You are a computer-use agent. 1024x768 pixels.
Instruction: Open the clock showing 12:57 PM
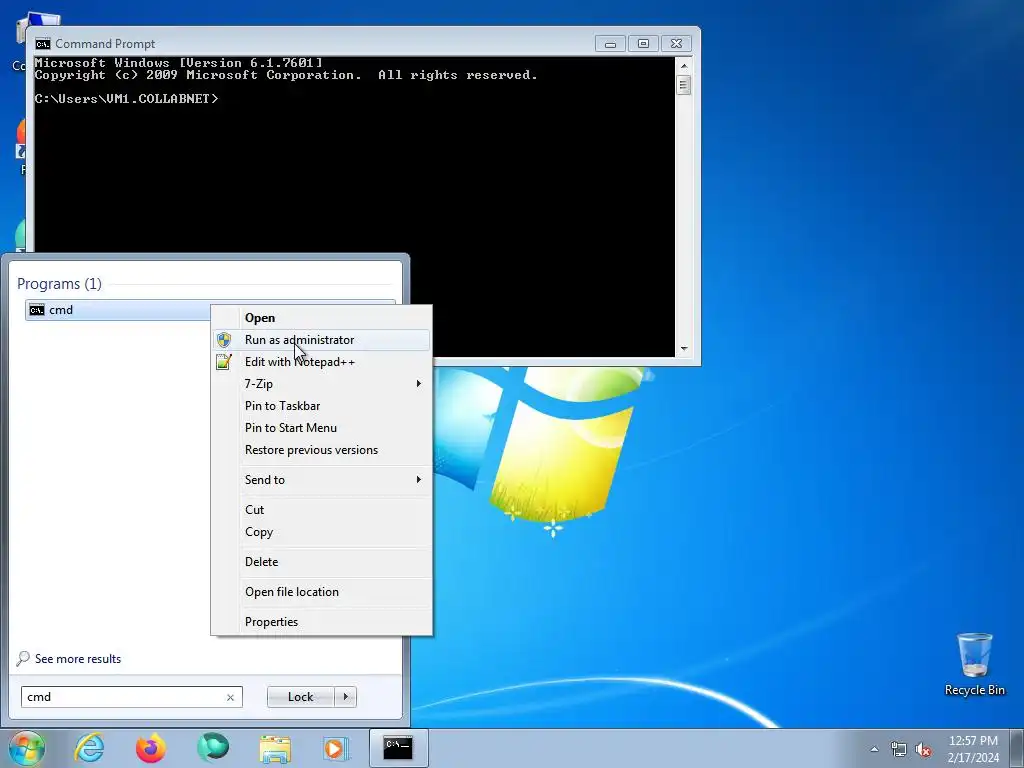point(973,749)
